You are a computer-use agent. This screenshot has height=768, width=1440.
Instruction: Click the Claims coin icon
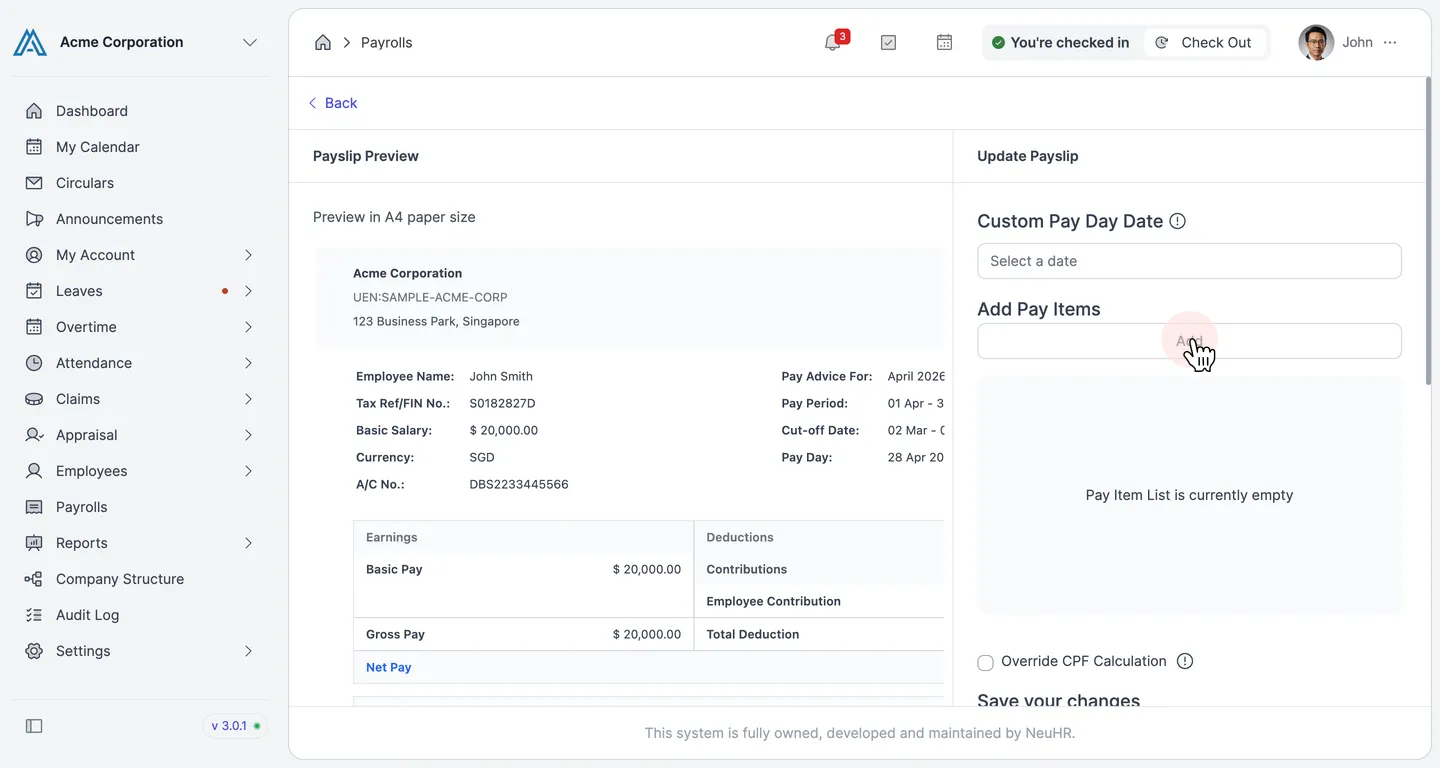click(34, 399)
